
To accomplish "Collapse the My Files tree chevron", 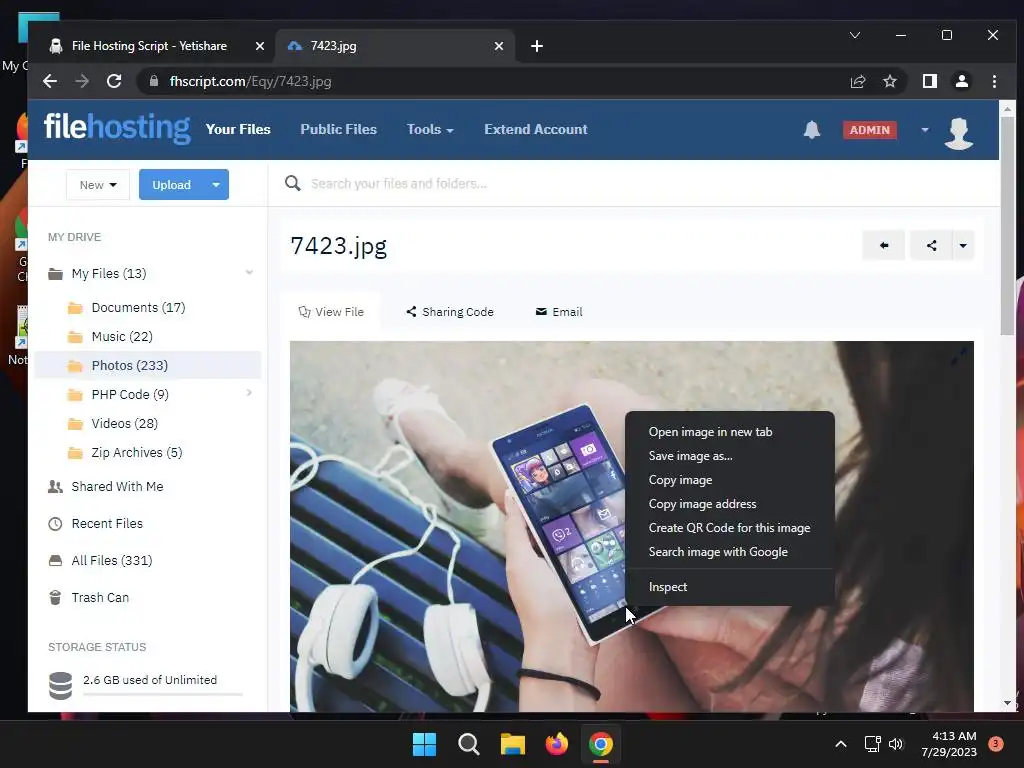I will tap(249, 272).
